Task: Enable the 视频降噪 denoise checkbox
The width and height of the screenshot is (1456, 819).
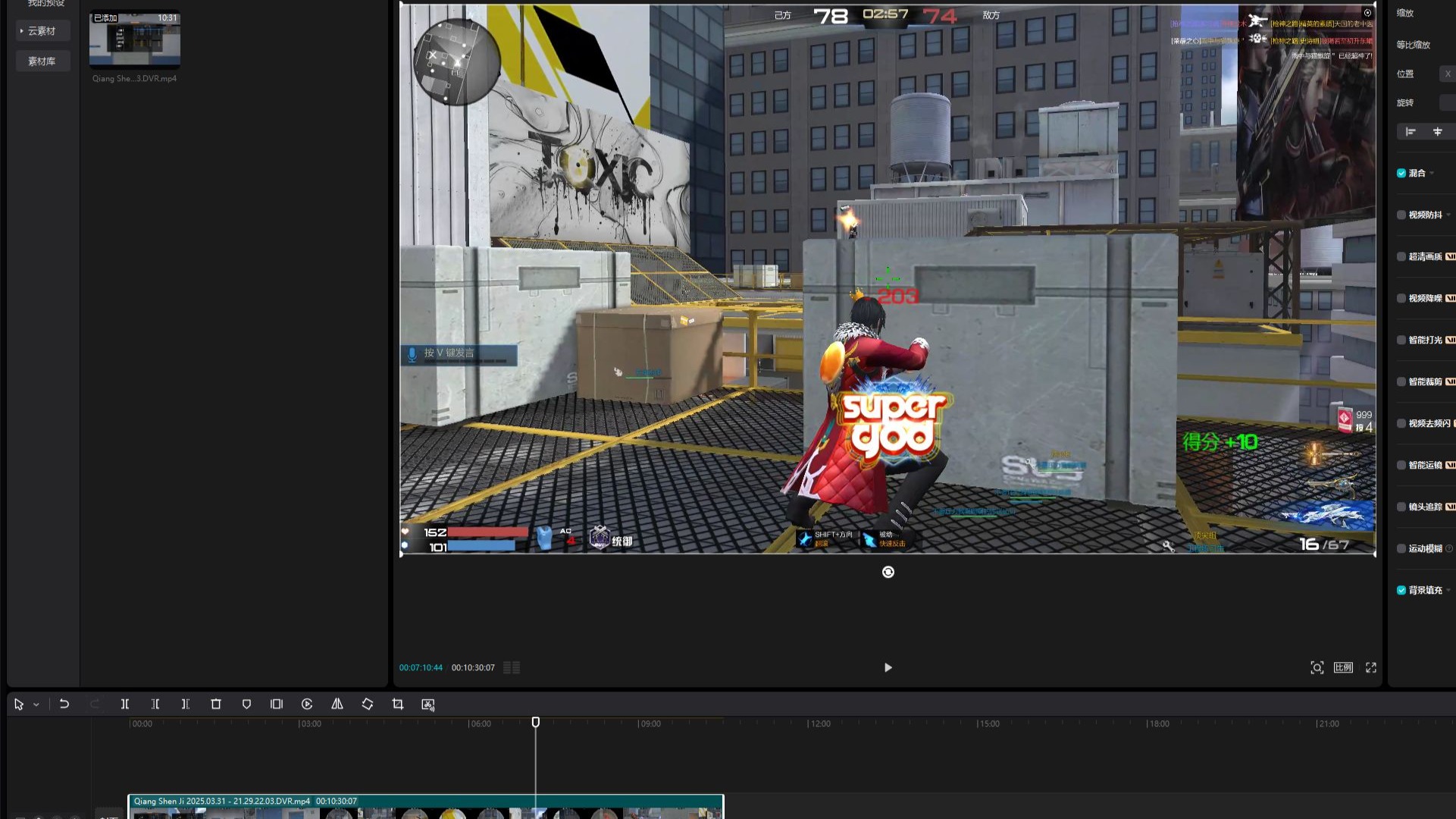Action: [1401, 298]
